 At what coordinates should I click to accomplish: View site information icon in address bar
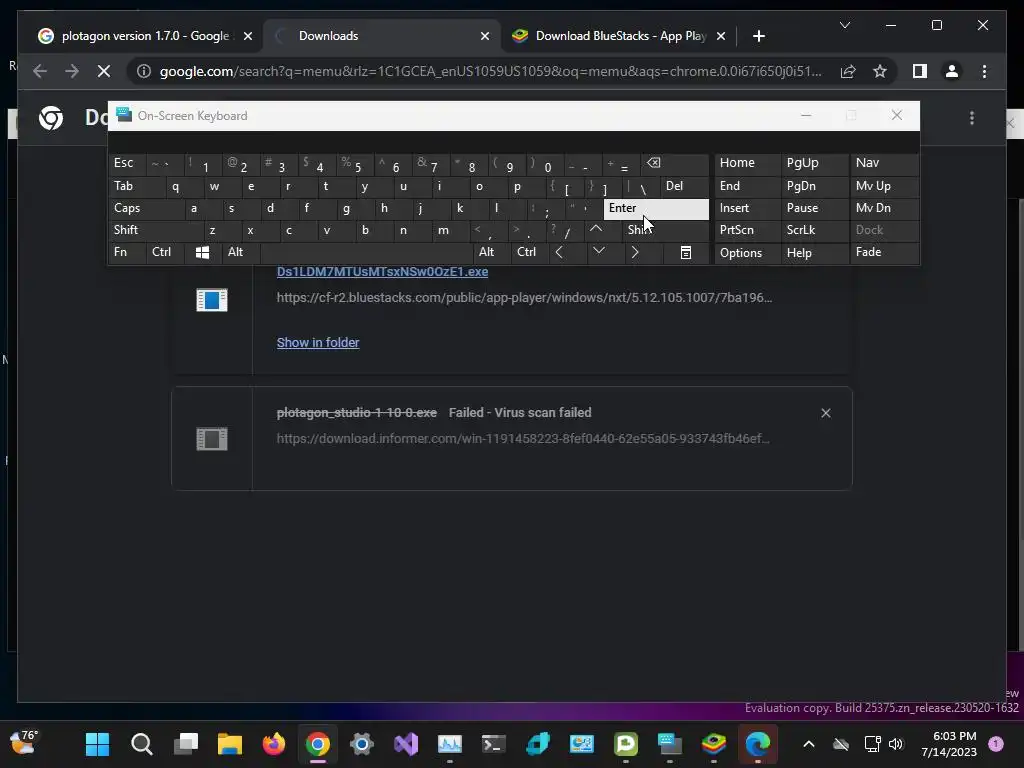pos(144,71)
